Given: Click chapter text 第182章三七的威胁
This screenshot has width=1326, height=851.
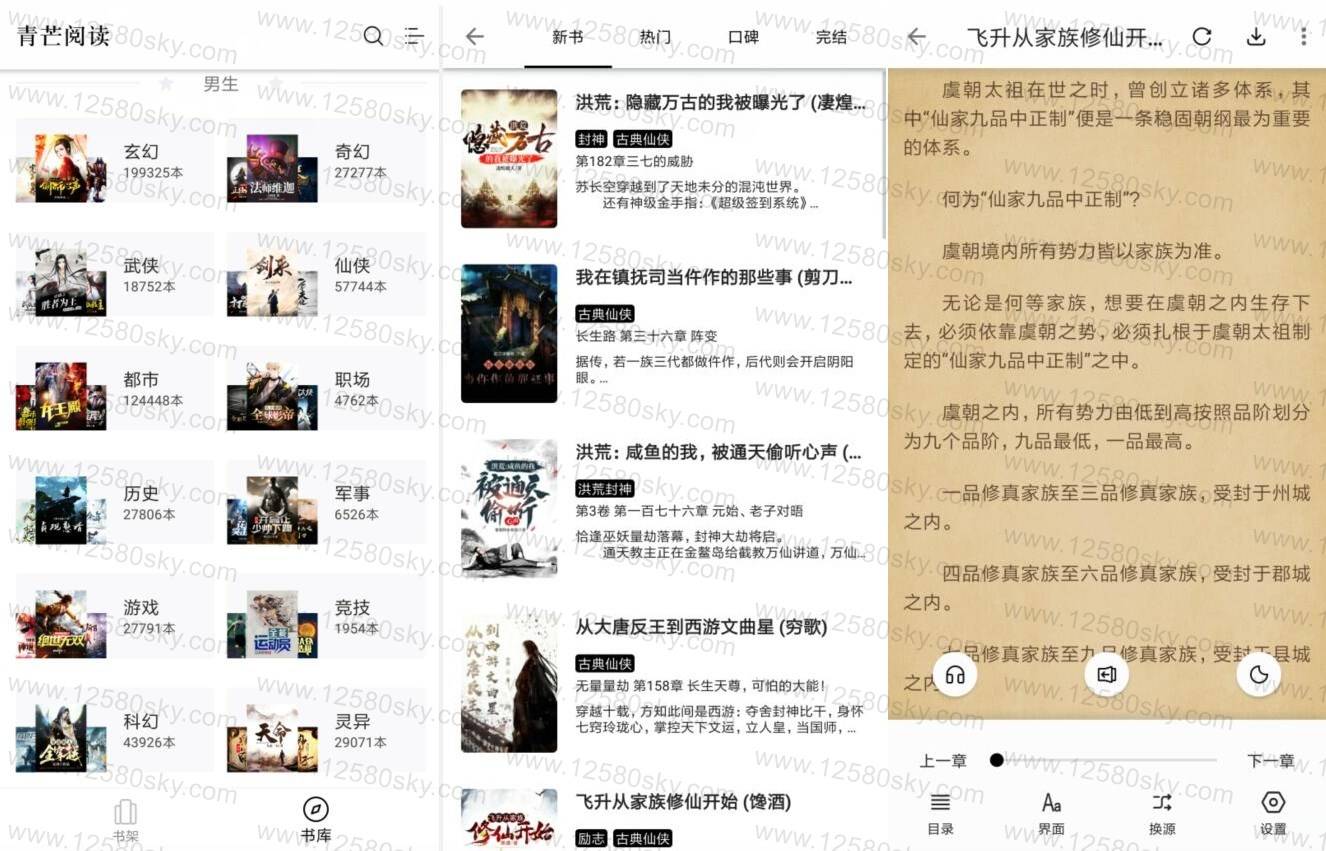Looking at the screenshot, I should coord(634,161).
